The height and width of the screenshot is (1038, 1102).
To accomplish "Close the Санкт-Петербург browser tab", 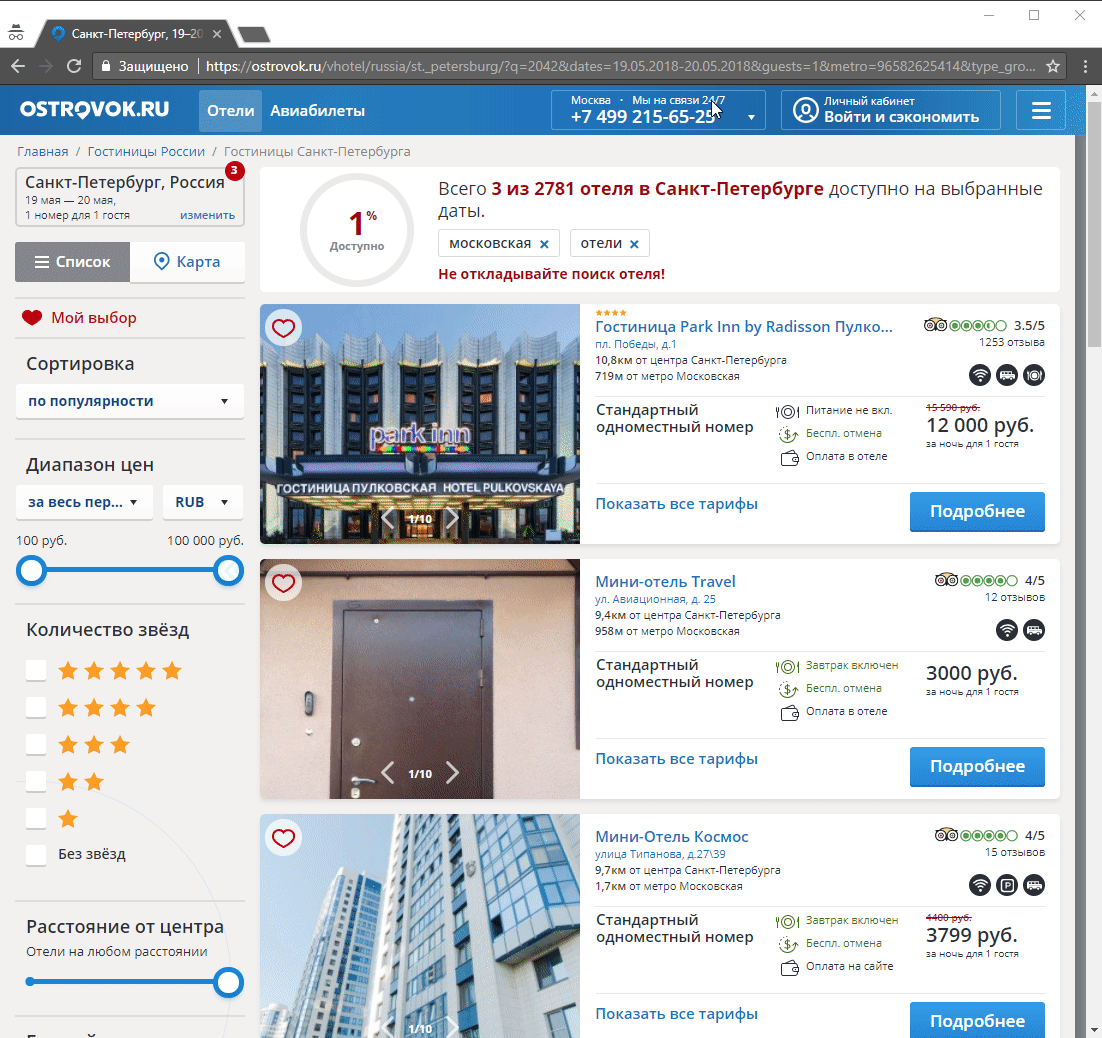I will 217,34.
